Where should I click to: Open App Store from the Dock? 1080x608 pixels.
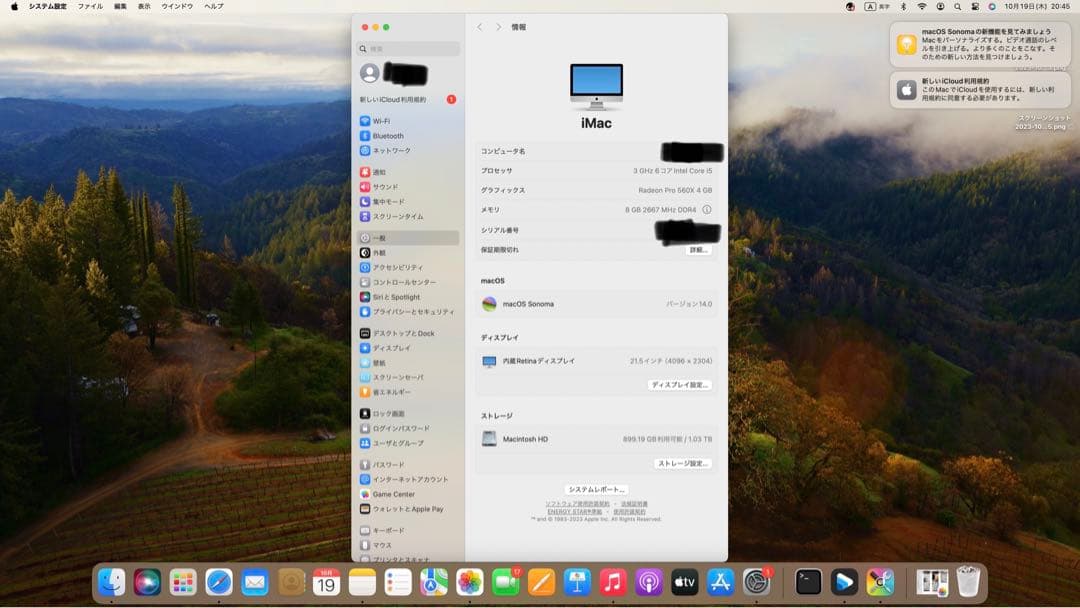pyautogui.click(x=720, y=580)
